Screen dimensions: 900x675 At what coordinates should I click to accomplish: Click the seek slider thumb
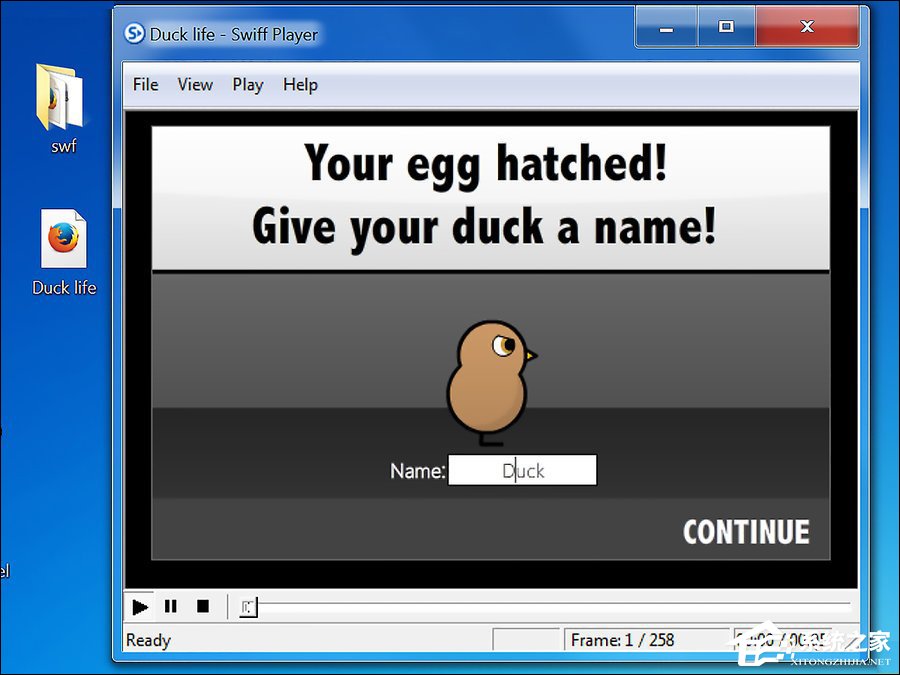pos(248,606)
